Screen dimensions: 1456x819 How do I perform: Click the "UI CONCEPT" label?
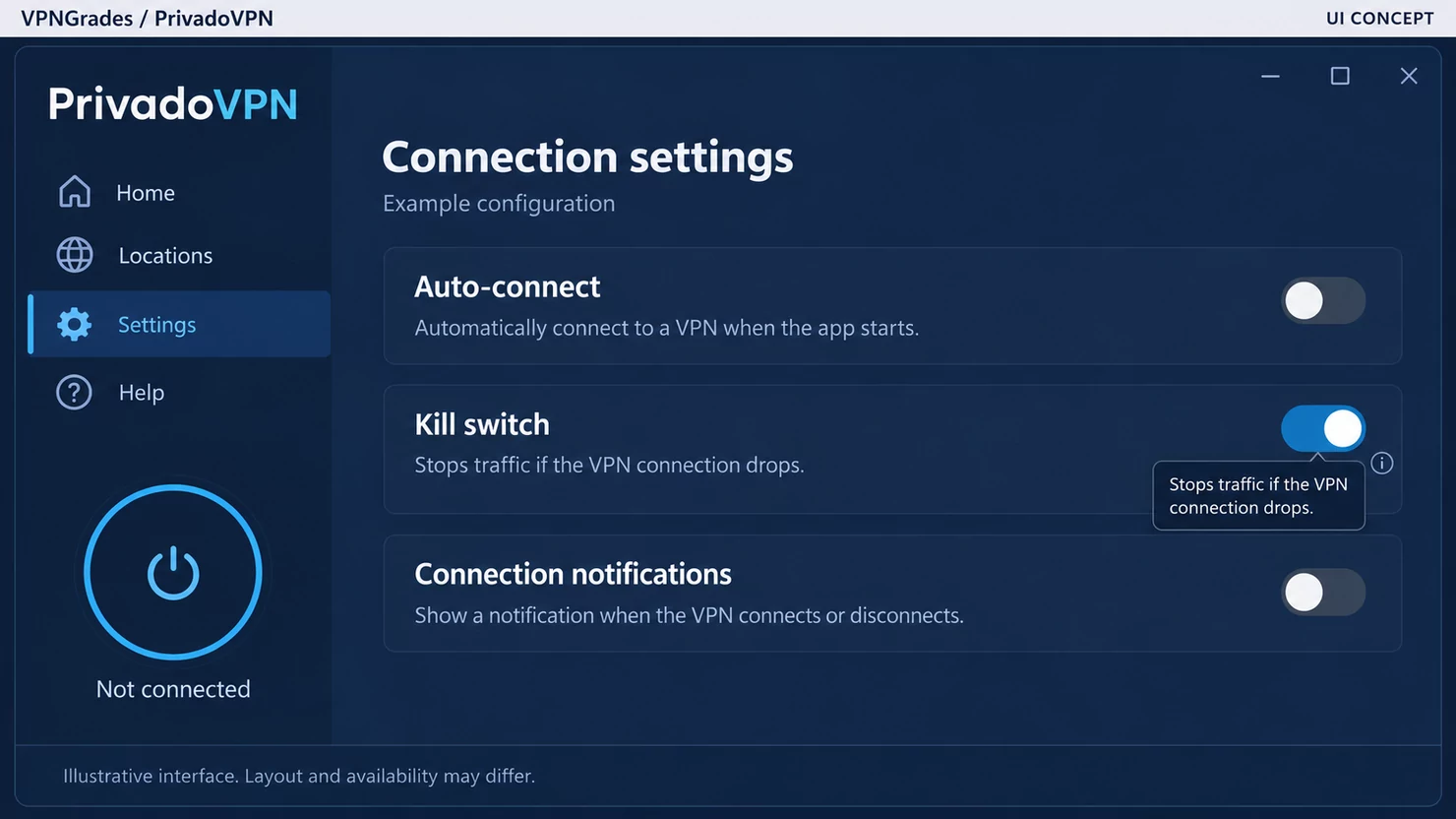pyautogui.click(x=1380, y=18)
